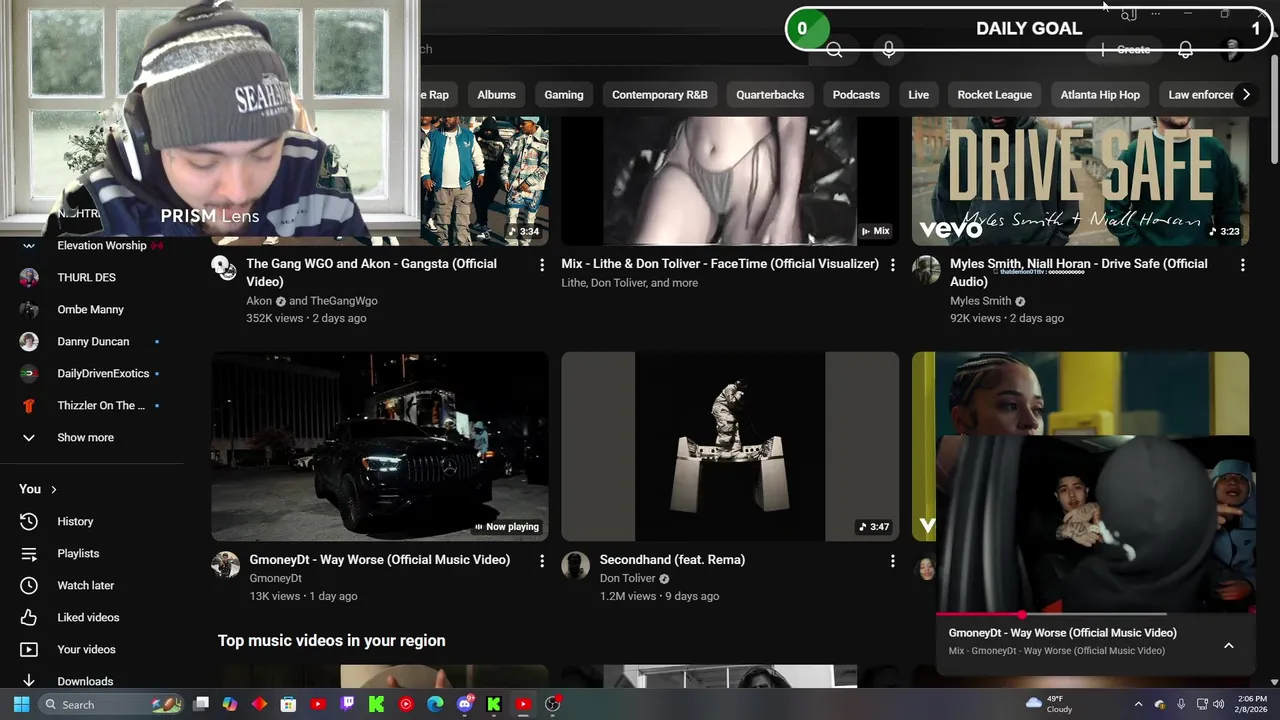
Task: Click the Create button in header
Action: (1126, 49)
